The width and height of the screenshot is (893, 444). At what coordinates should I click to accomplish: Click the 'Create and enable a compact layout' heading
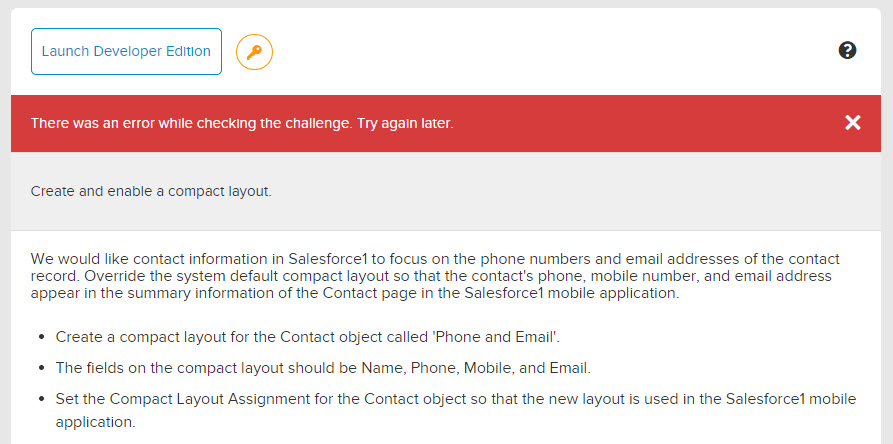151,190
